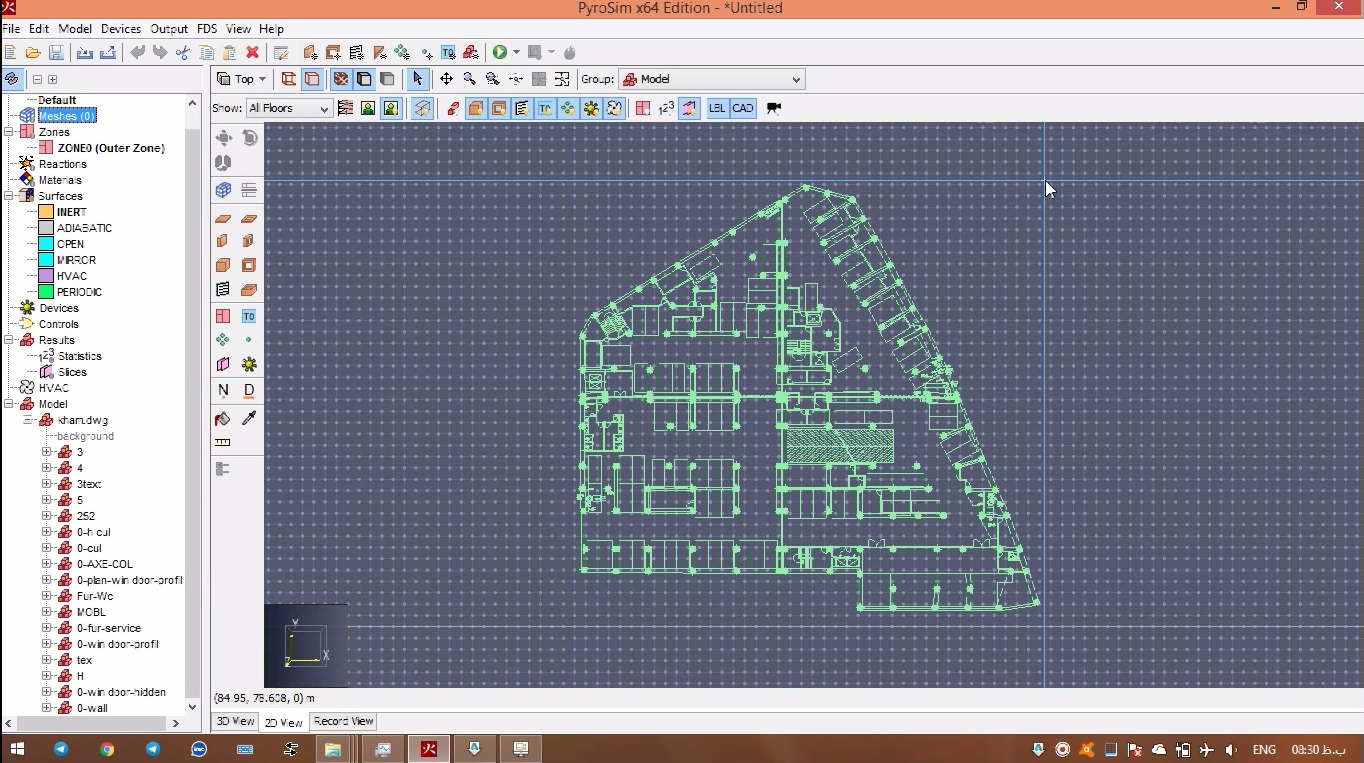Toggle the LBL labels display button
This screenshot has height=763, width=1364.
[x=717, y=108]
